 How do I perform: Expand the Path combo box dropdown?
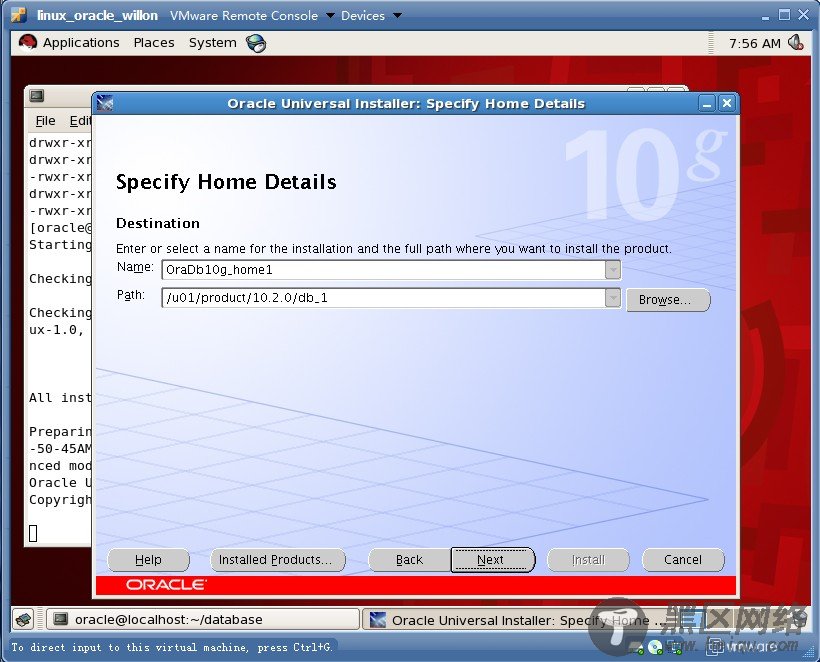[613, 298]
